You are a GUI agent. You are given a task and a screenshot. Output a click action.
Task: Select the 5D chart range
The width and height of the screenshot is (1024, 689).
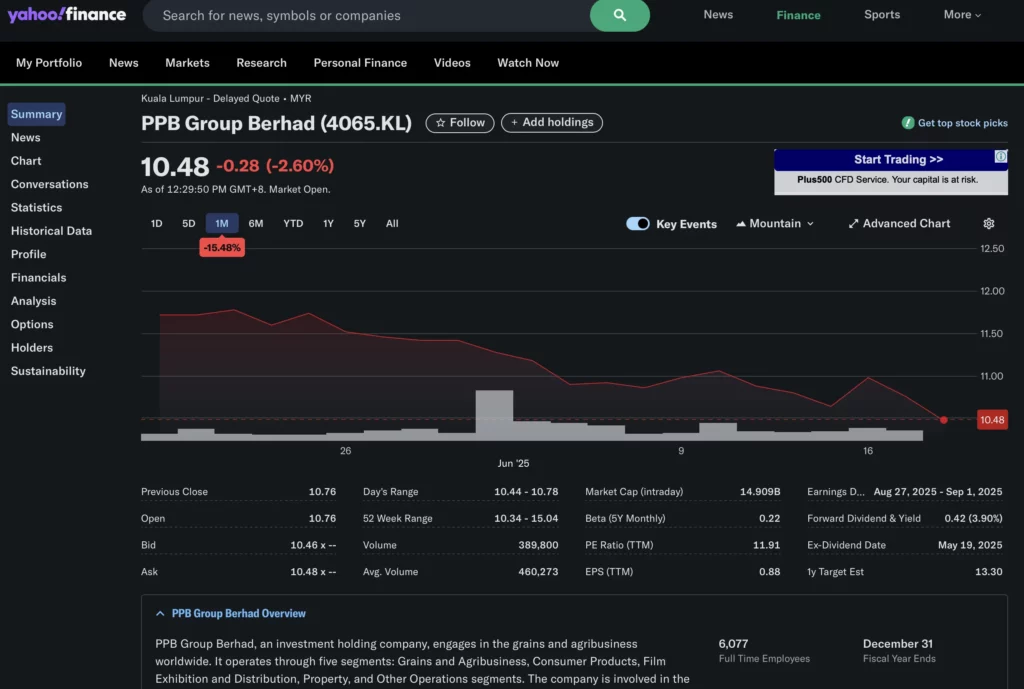188,223
